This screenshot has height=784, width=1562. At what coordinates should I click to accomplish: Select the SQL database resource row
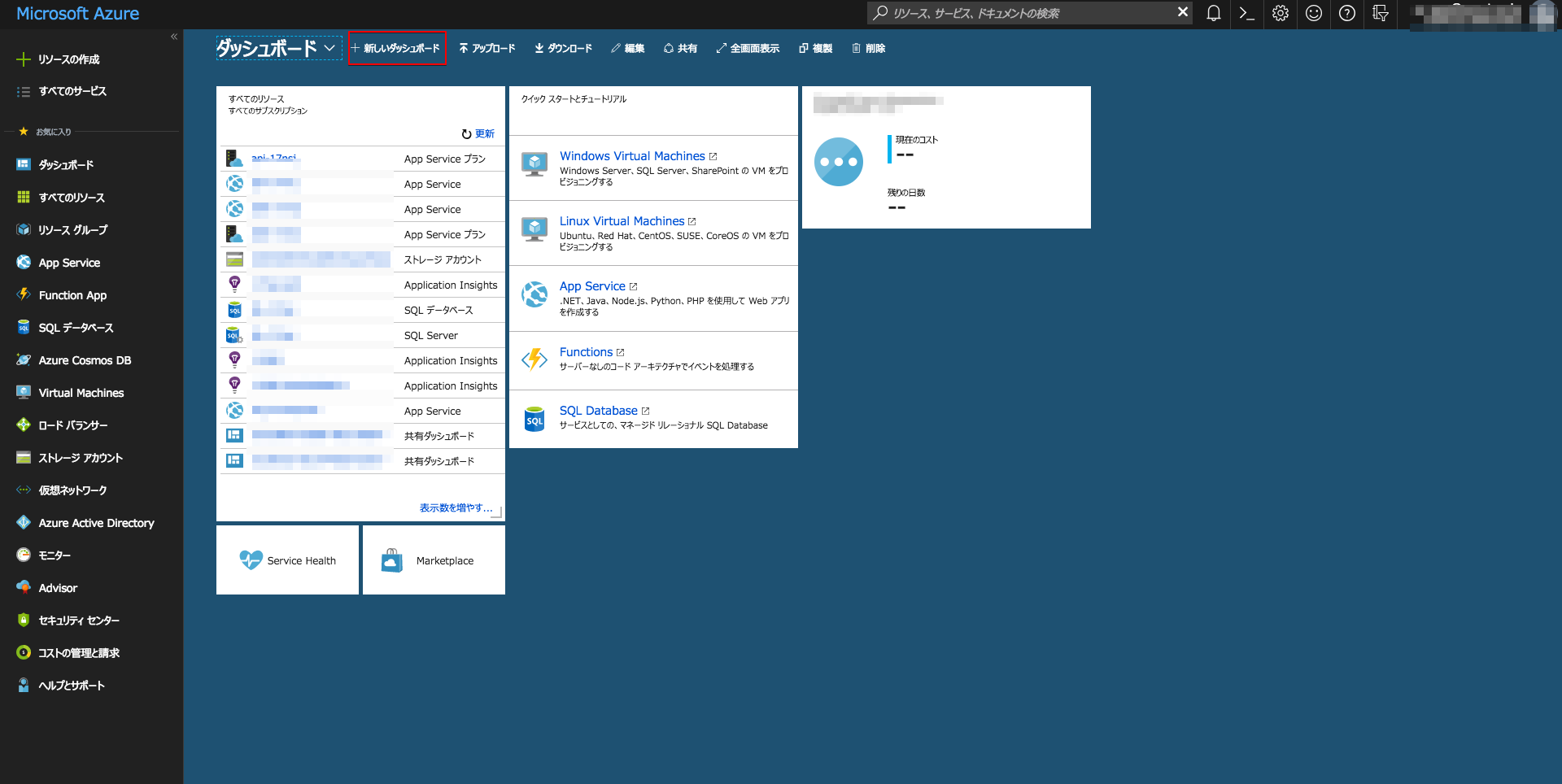362,310
